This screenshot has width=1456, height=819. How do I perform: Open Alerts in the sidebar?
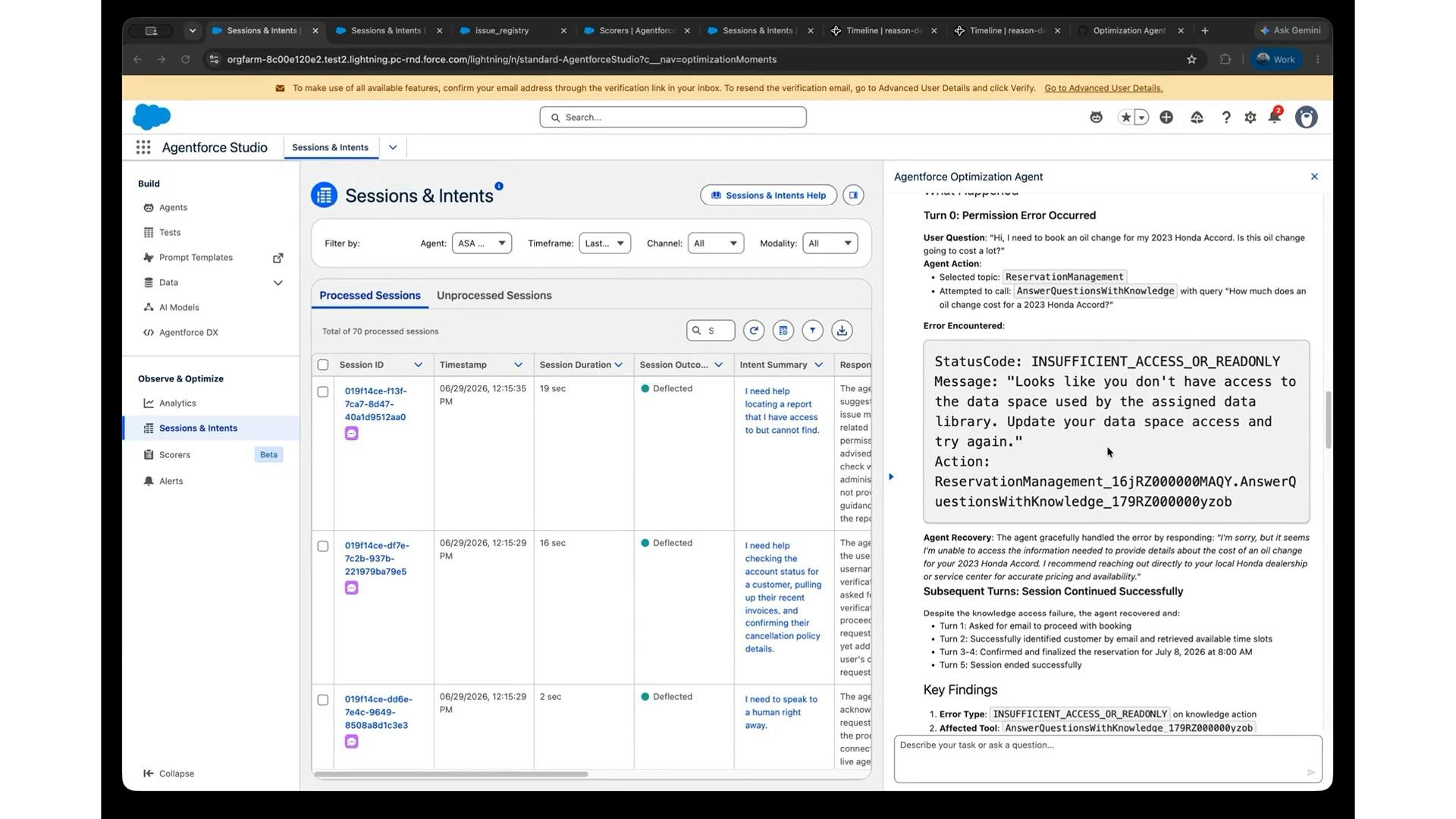(171, 482)
